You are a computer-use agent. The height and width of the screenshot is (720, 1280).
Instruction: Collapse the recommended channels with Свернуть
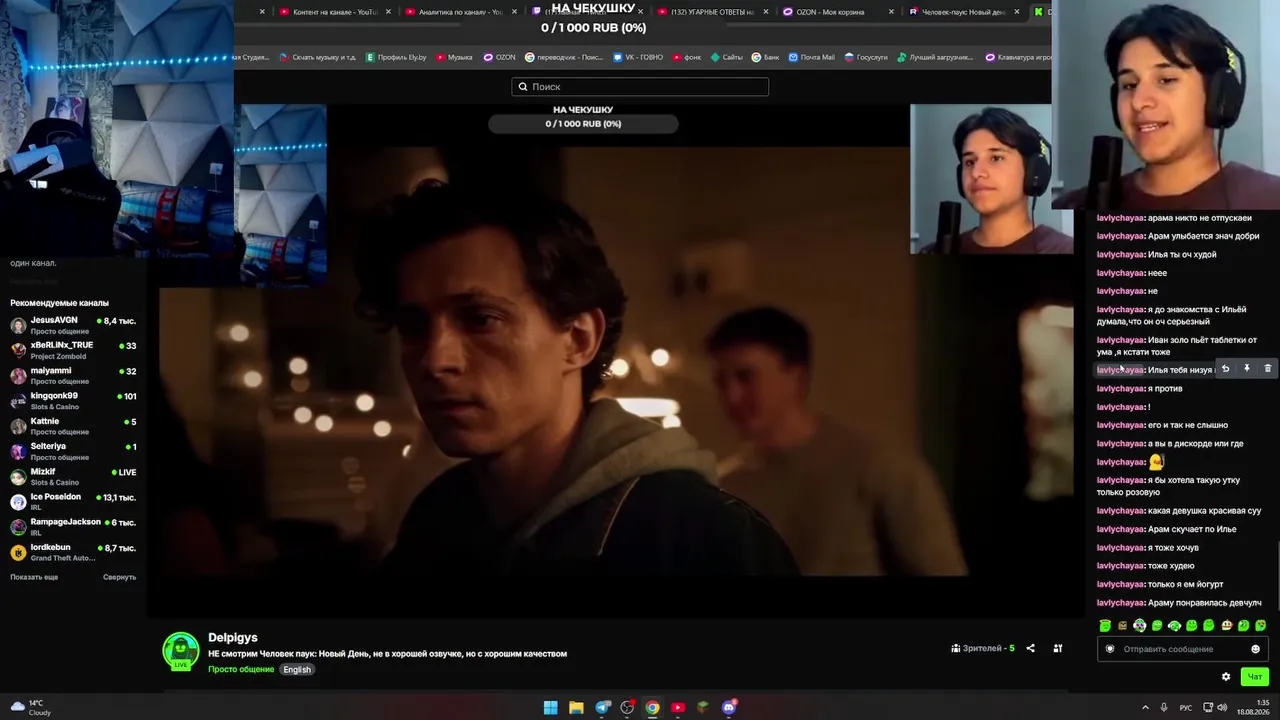tap(119, 577)
